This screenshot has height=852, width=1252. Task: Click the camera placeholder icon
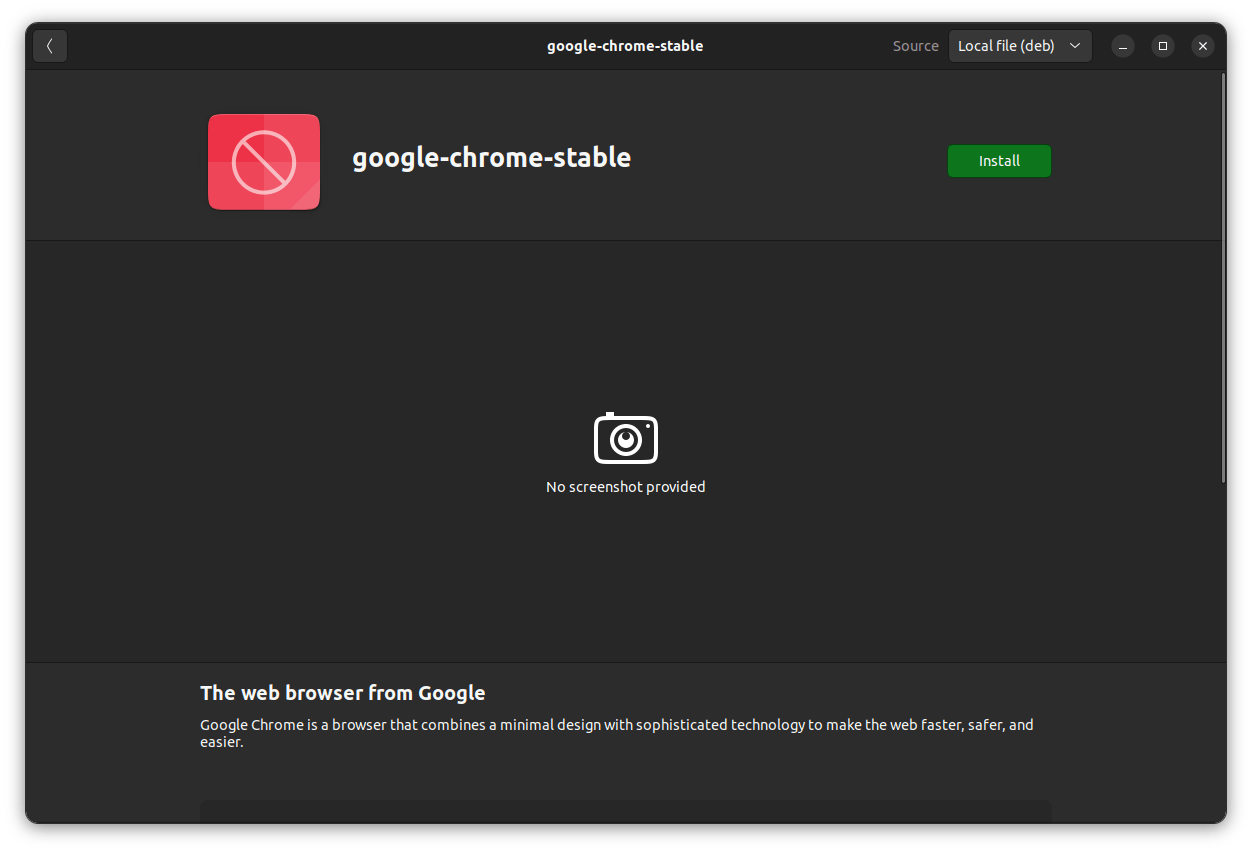click(625, 437)
